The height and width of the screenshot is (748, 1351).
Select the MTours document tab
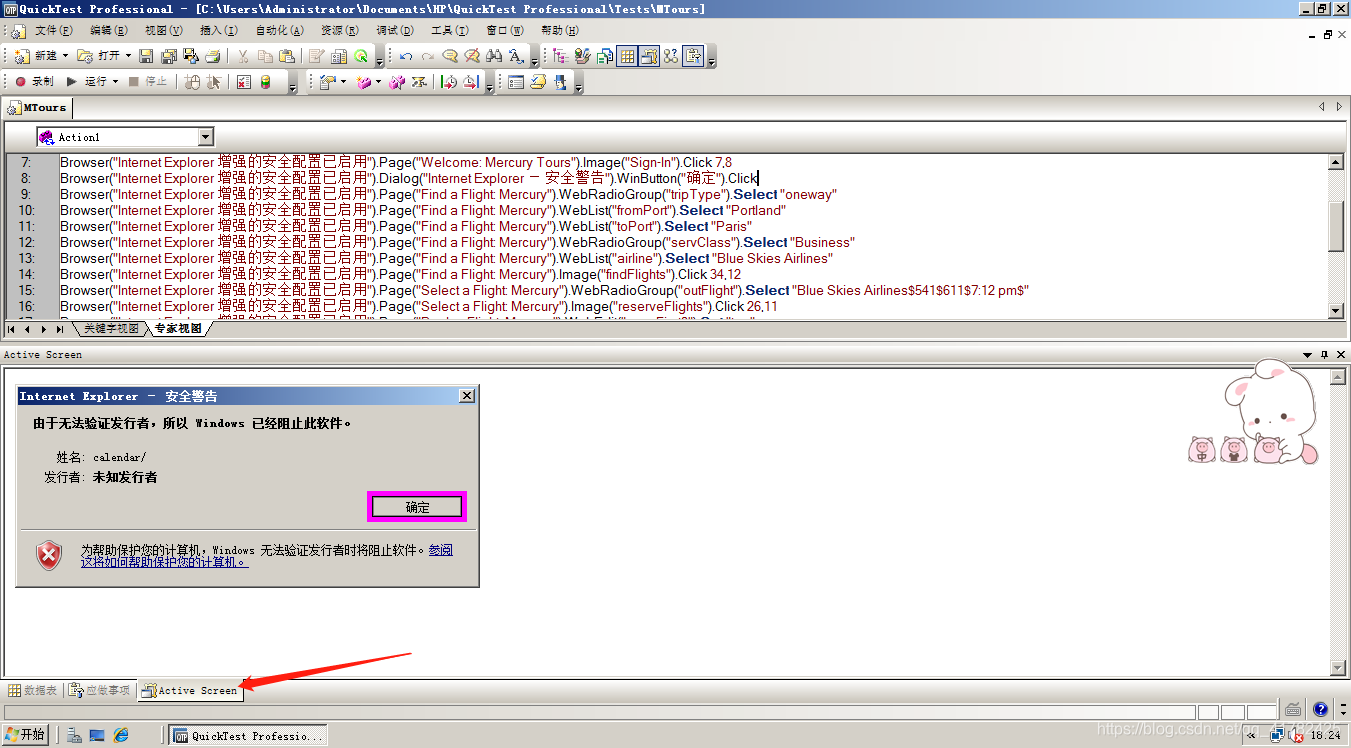38,107
